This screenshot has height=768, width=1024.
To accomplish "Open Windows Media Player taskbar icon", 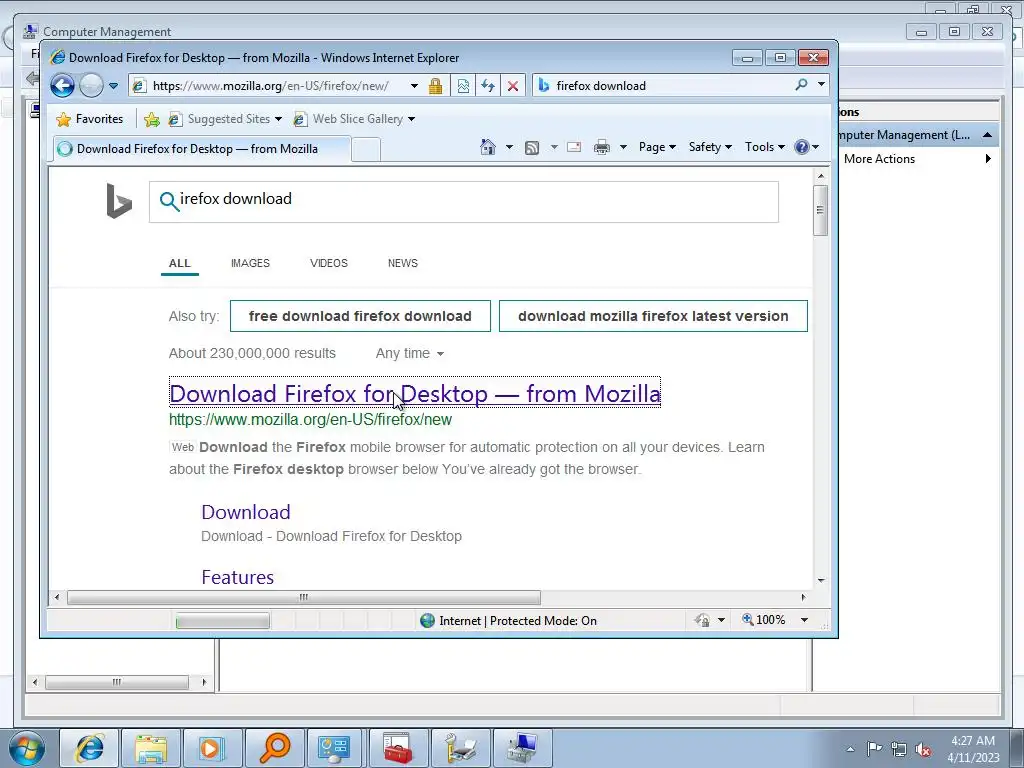I will (x=212, y=748).
